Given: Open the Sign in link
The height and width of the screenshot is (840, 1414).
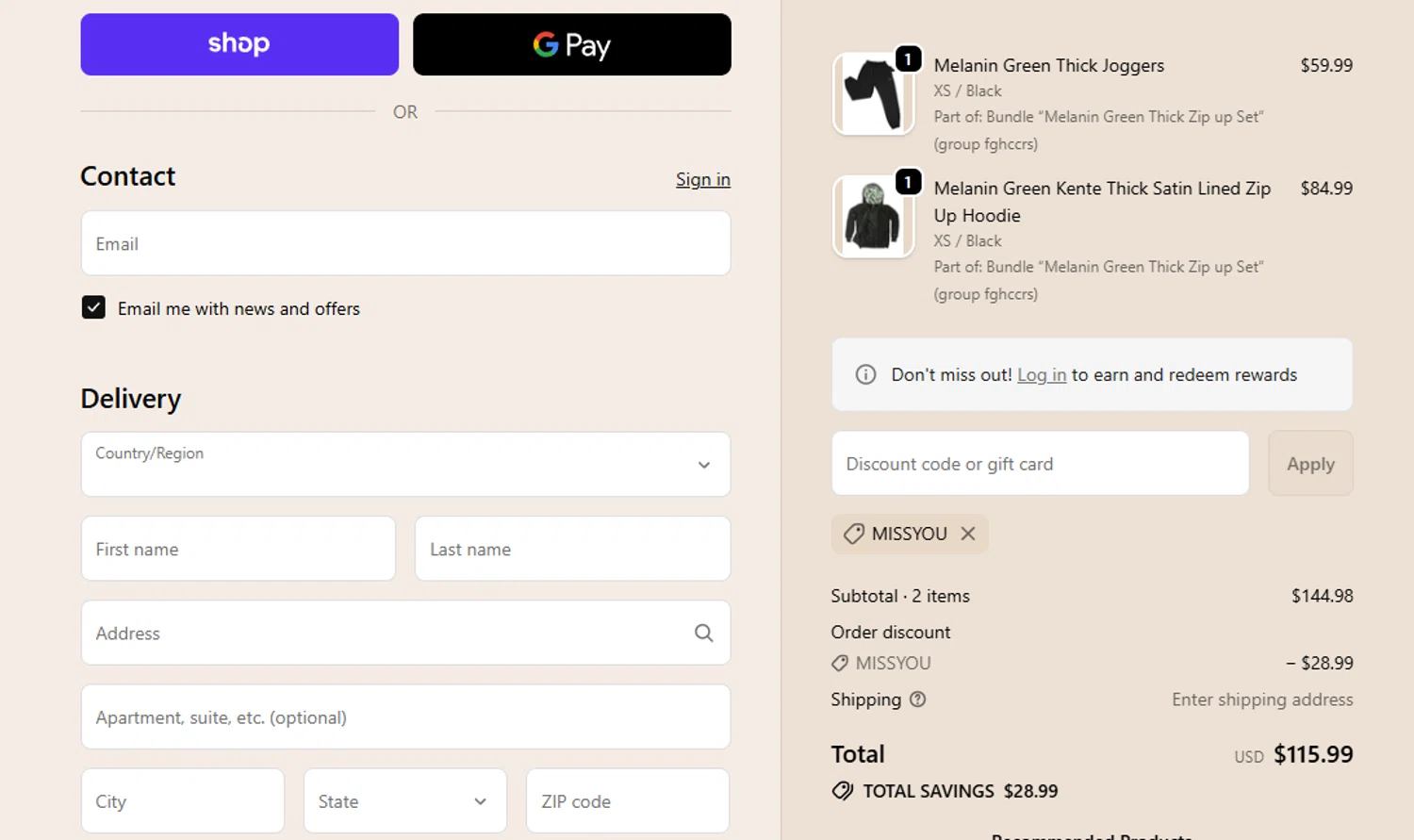Looking at the screenshot, I should (703, 179).
